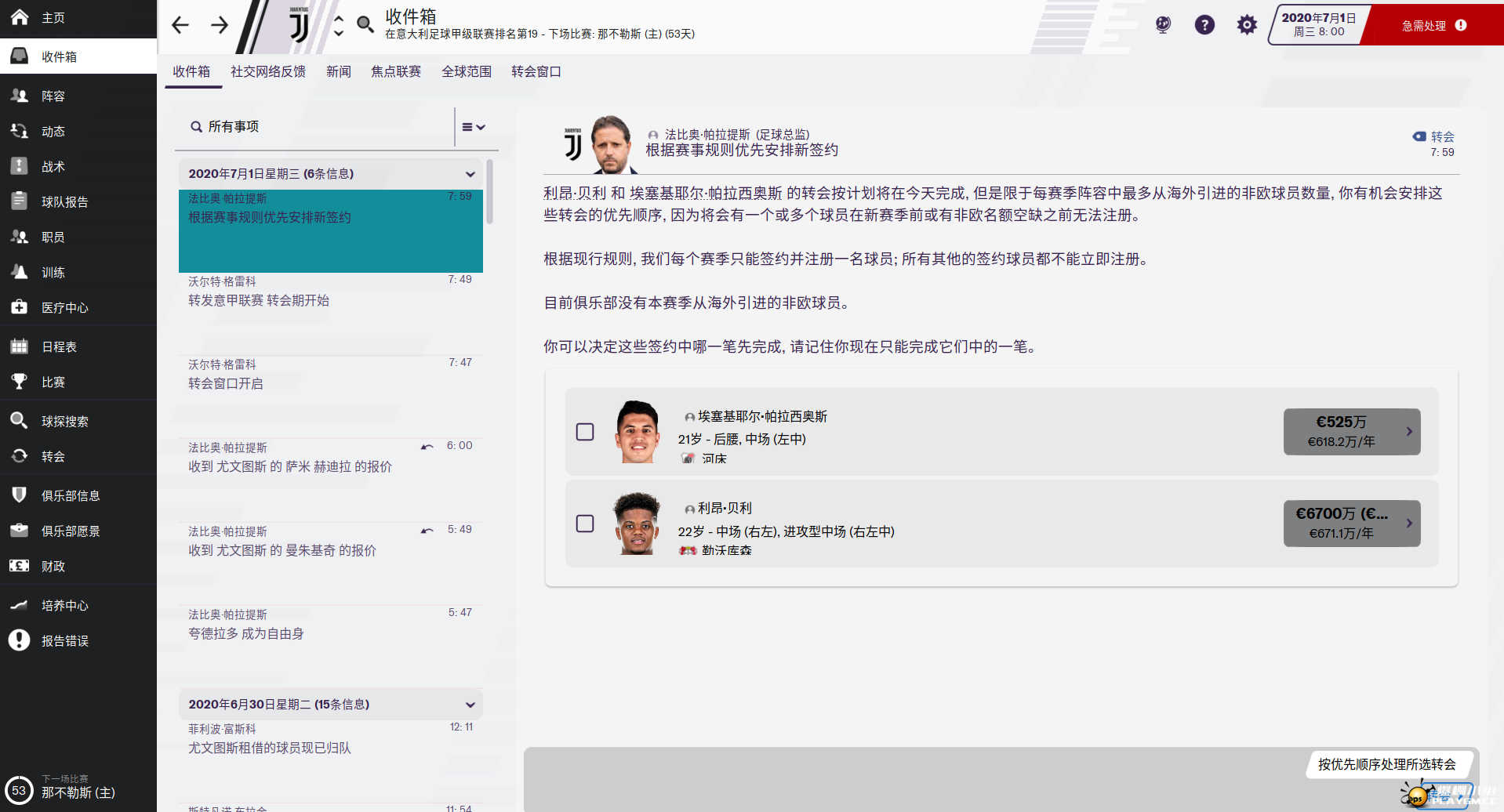The image size is (1504, 812).
Task: Collapse the 2020年7月1日星期三 message group
Action: click(x=470, y=174)
